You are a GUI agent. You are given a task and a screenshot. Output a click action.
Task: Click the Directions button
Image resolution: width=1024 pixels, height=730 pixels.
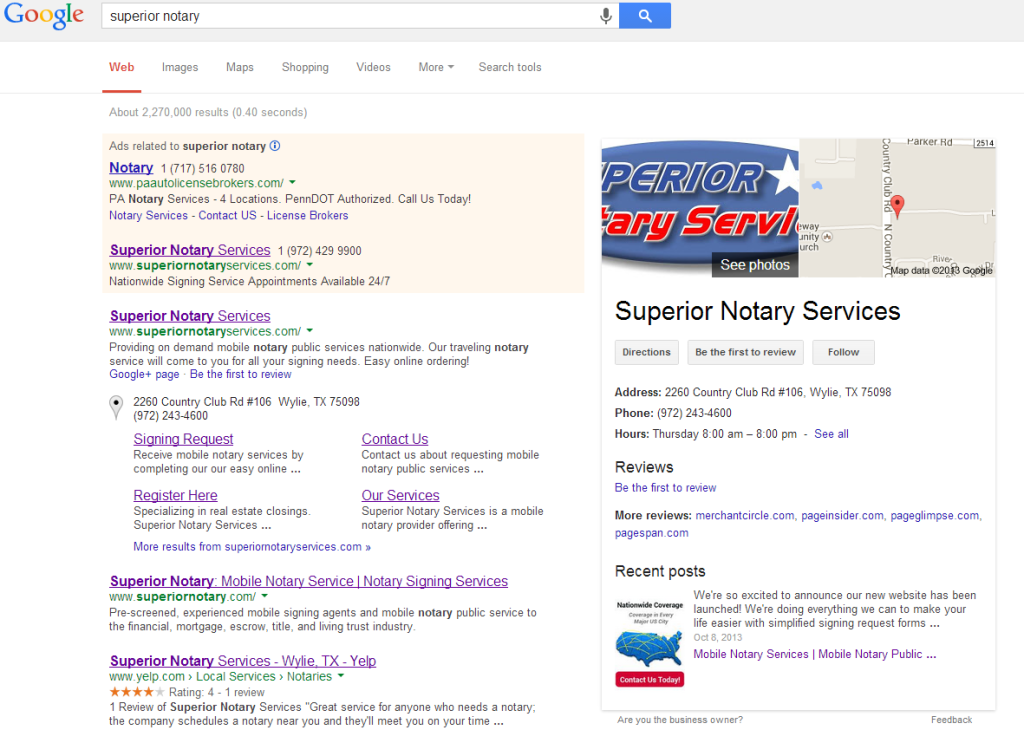tap(647, 352)
